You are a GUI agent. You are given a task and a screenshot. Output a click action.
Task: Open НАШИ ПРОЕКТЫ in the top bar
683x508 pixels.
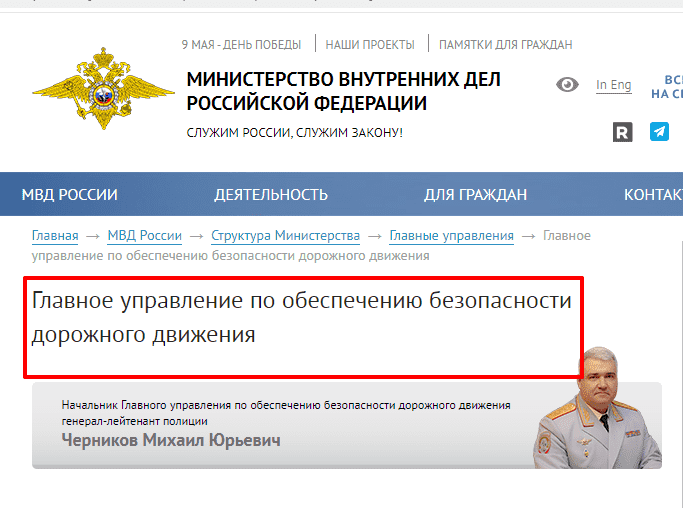370,44
